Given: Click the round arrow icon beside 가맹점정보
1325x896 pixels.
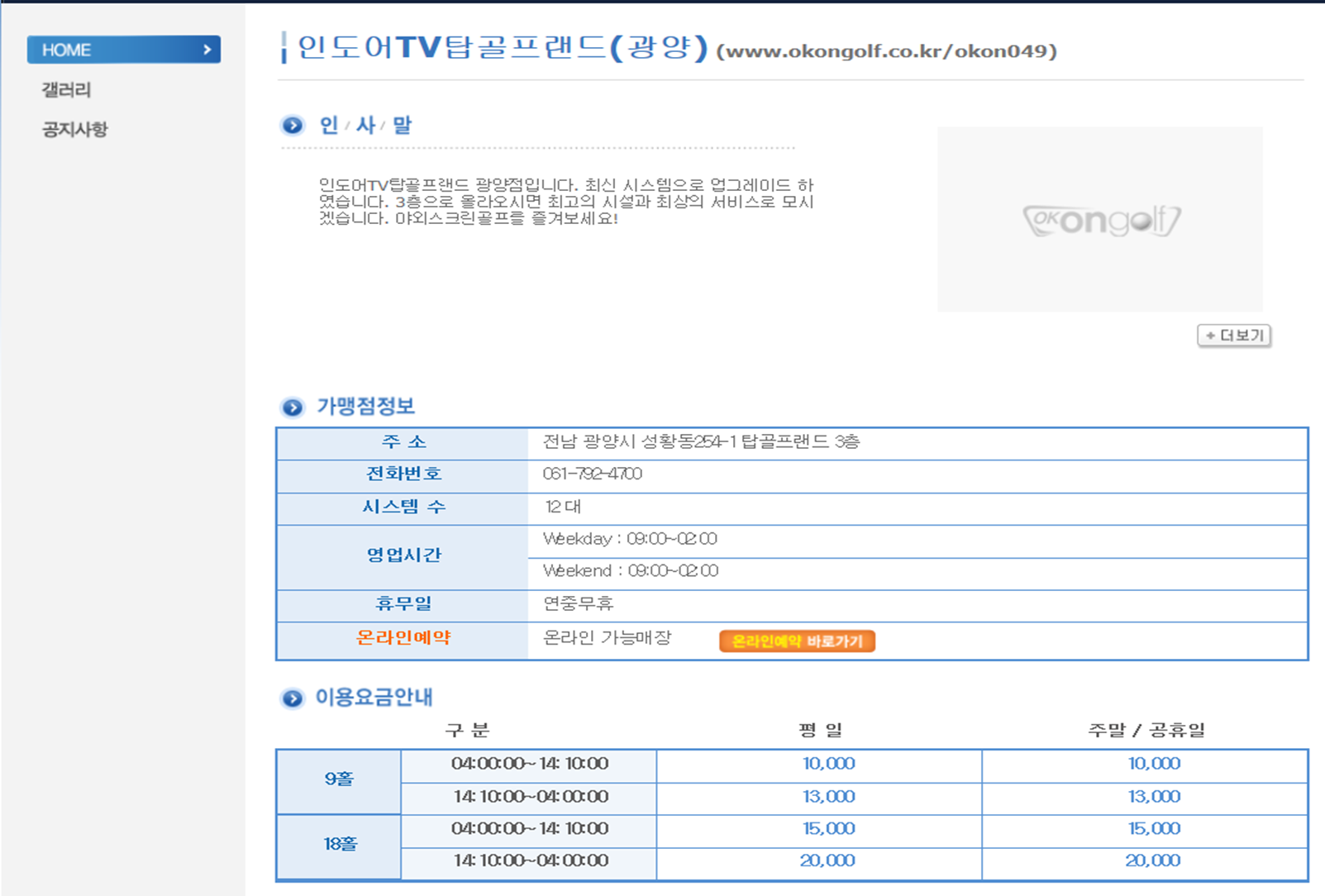Looking at the screenshot, I should tap(293, 407).
